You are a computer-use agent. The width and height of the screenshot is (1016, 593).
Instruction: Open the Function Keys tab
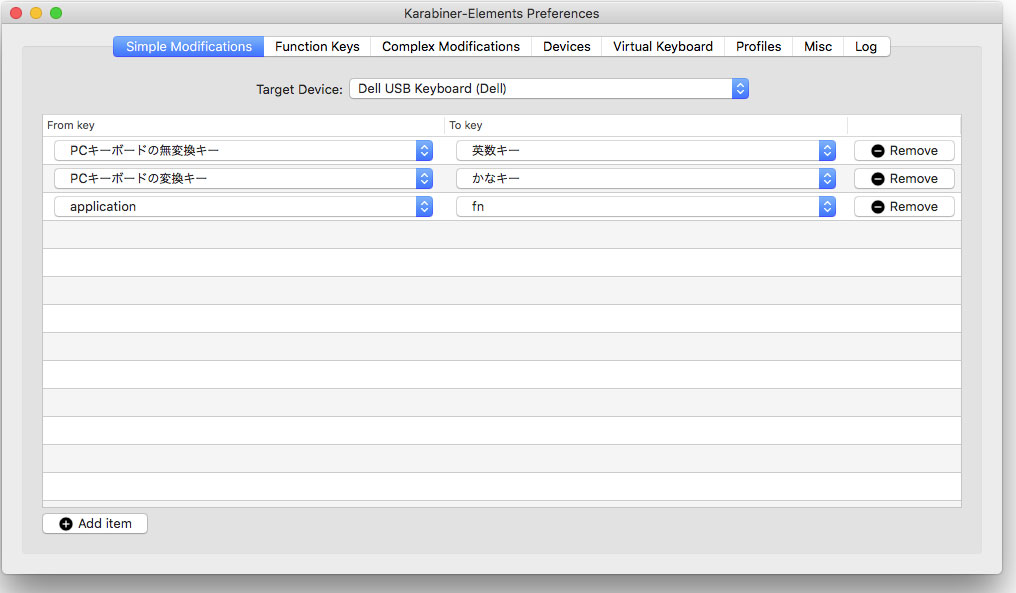click(317, 47)
